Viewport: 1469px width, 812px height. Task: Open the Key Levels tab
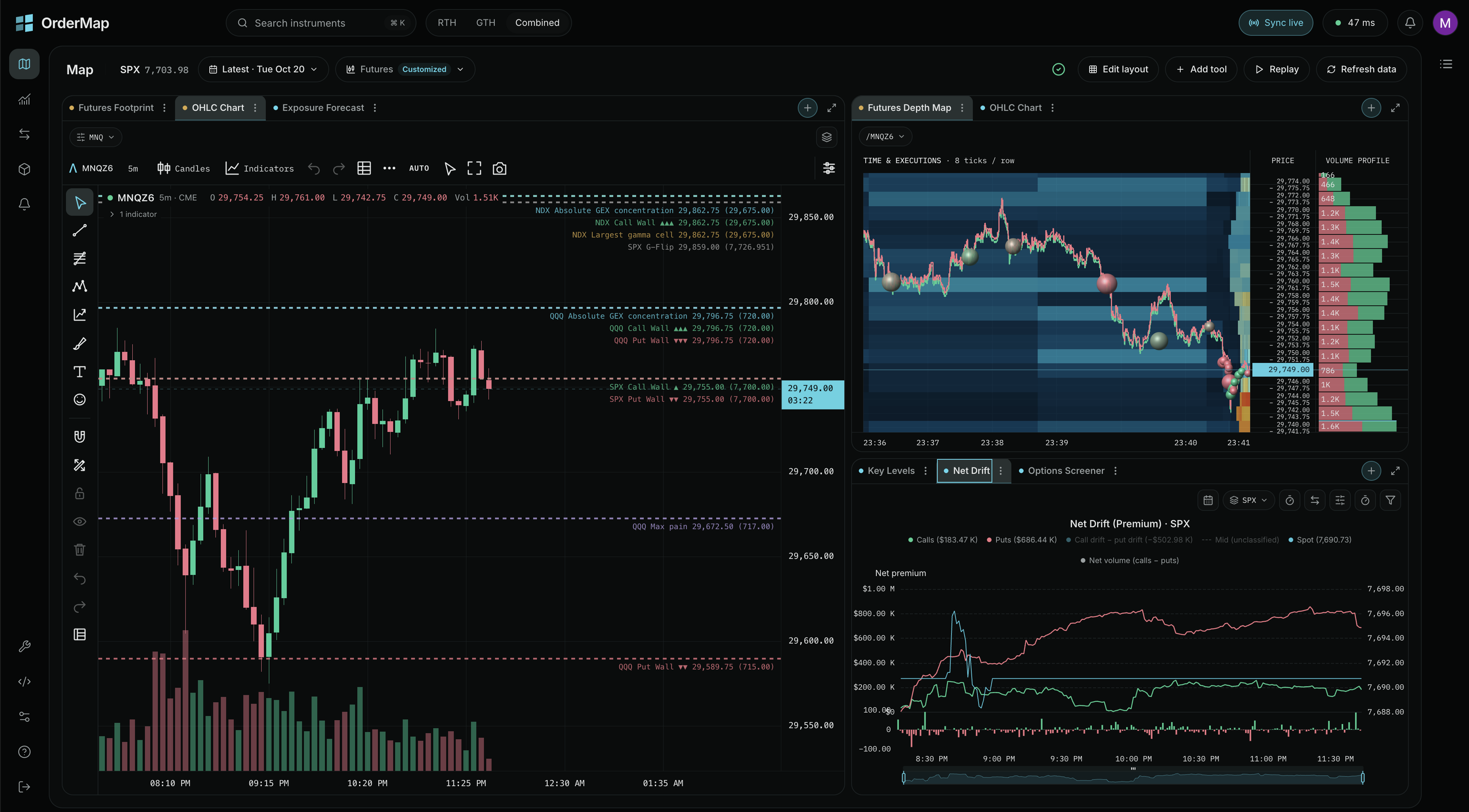coord(887,471)
